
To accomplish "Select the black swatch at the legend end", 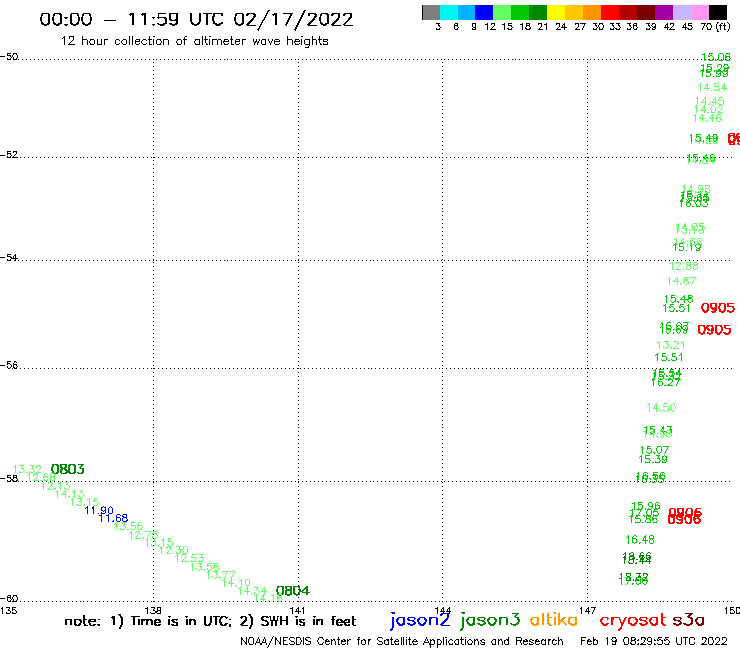I will point(717,12).
